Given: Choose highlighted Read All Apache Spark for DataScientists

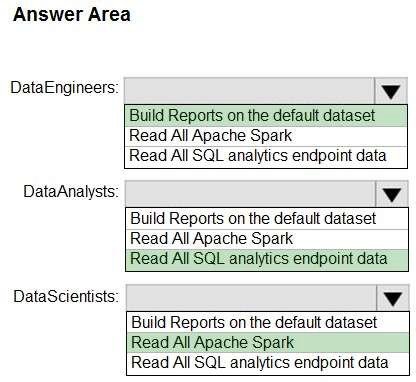Looking at the screenshot, I should (268, 343).
